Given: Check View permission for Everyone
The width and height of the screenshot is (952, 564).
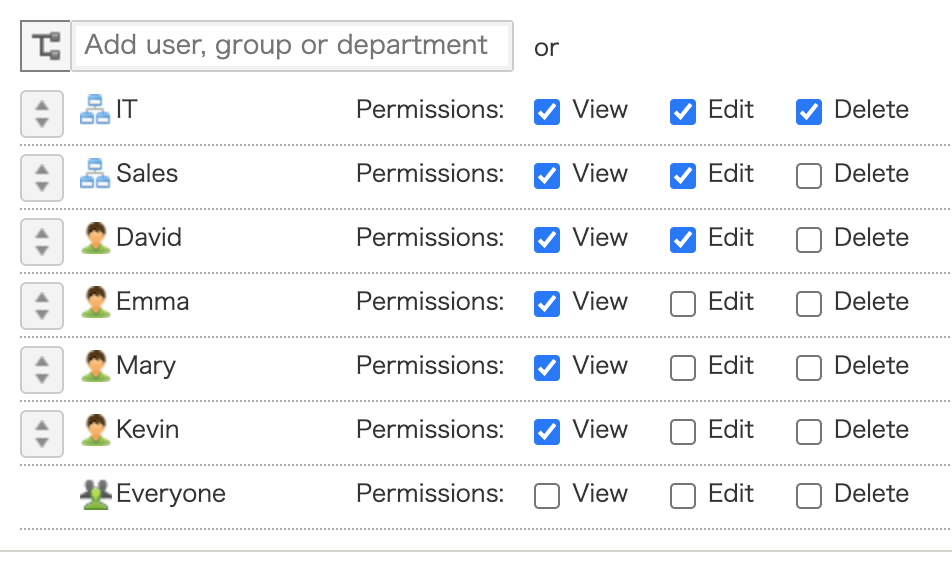Looking at the screenshot, I should click(x=547, y=496).
